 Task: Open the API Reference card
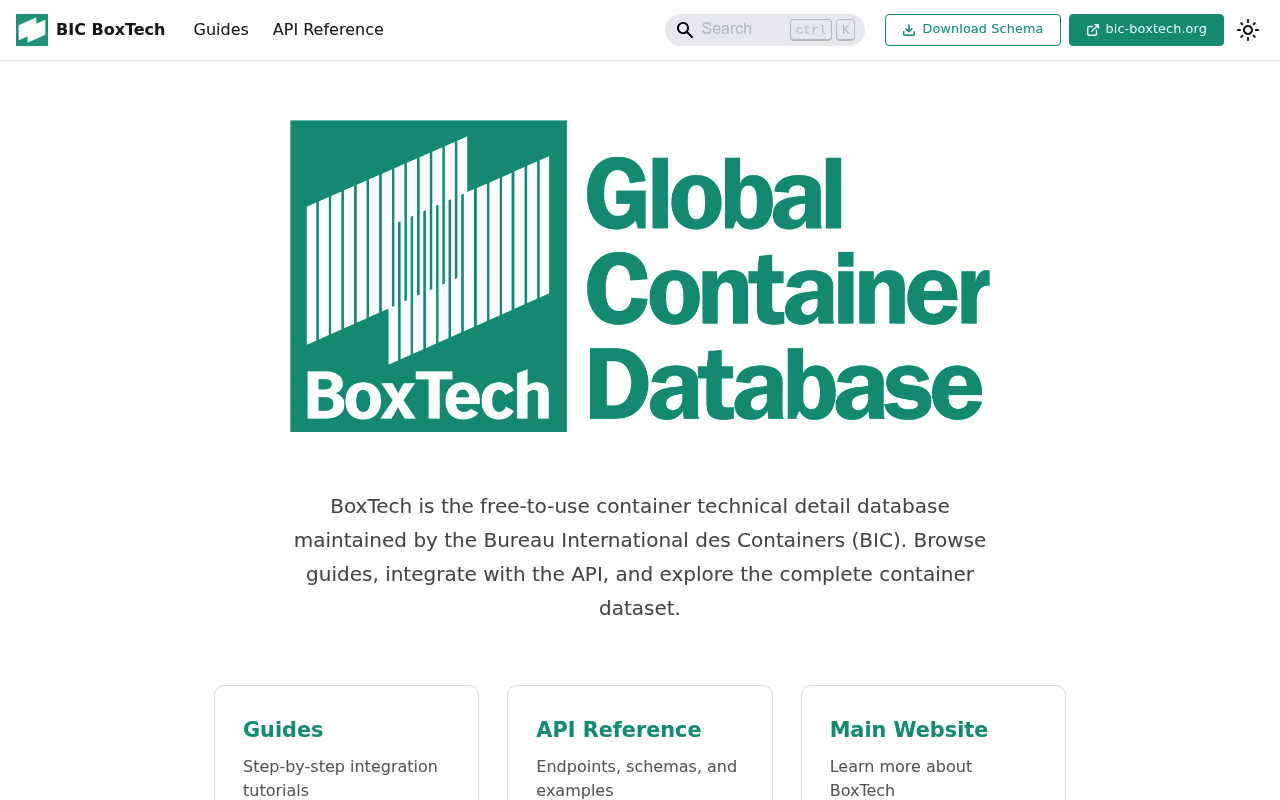(x=640, y=743)
